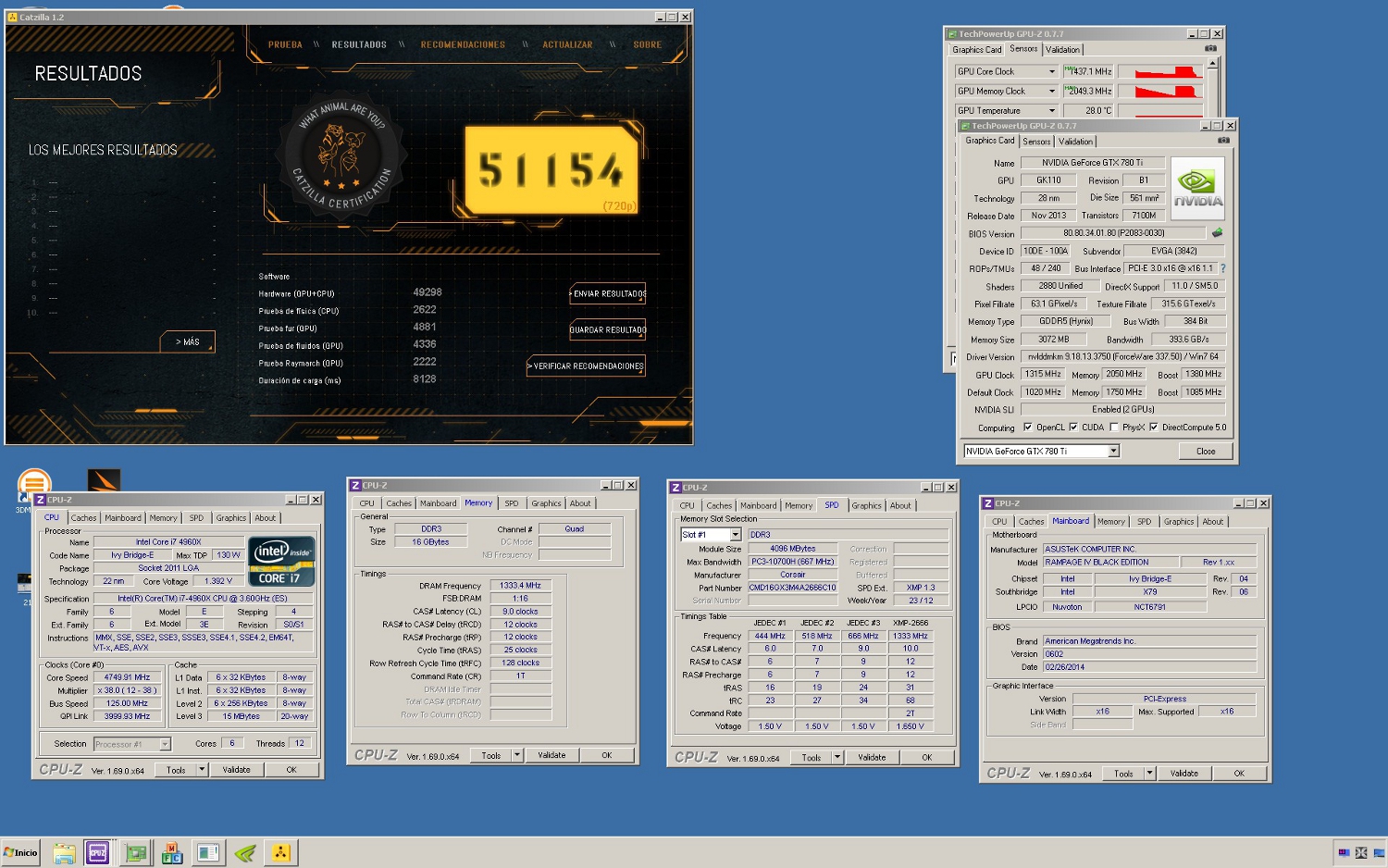The image size is (1388, 868).
Task: Open SPD tab in CPU-Z Memory window
Action: 512,503
